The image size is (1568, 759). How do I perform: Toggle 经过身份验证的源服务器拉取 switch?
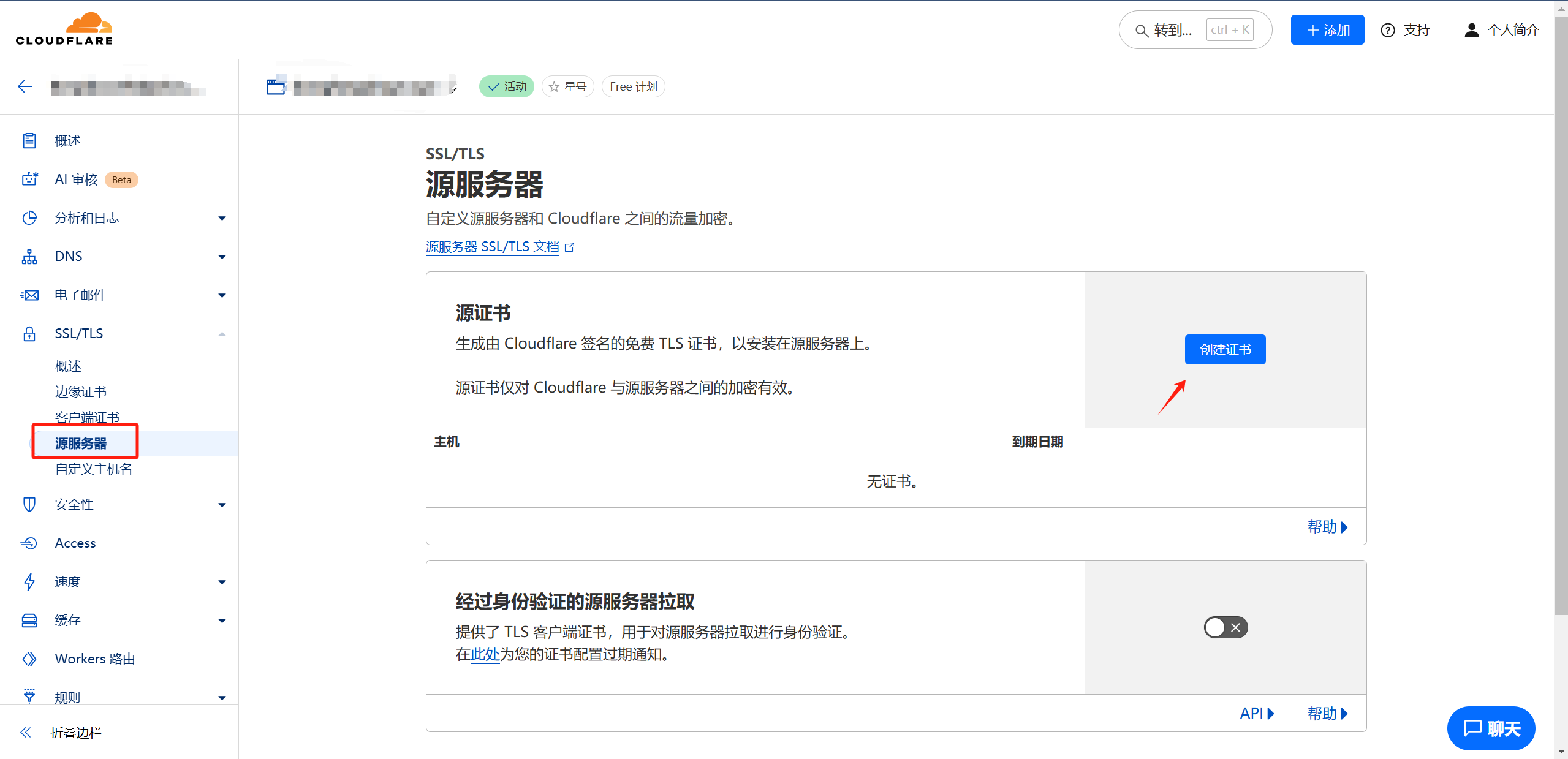tap(1225, 627)
